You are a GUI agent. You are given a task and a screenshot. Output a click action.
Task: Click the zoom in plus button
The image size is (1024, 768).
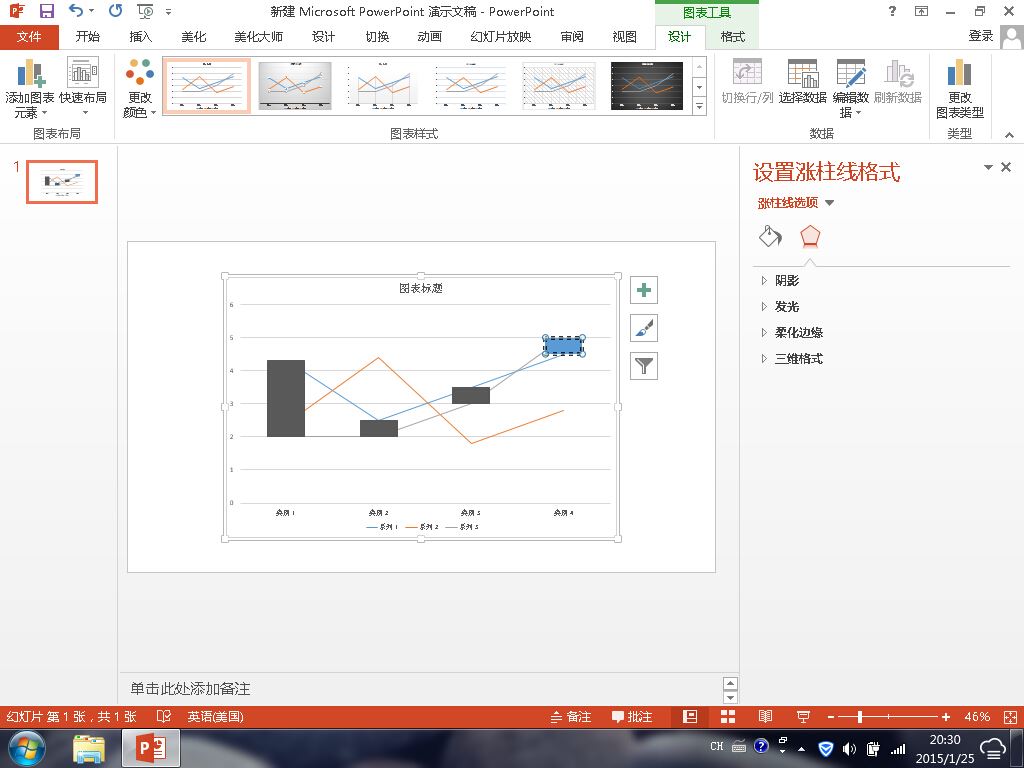[946, 717]
